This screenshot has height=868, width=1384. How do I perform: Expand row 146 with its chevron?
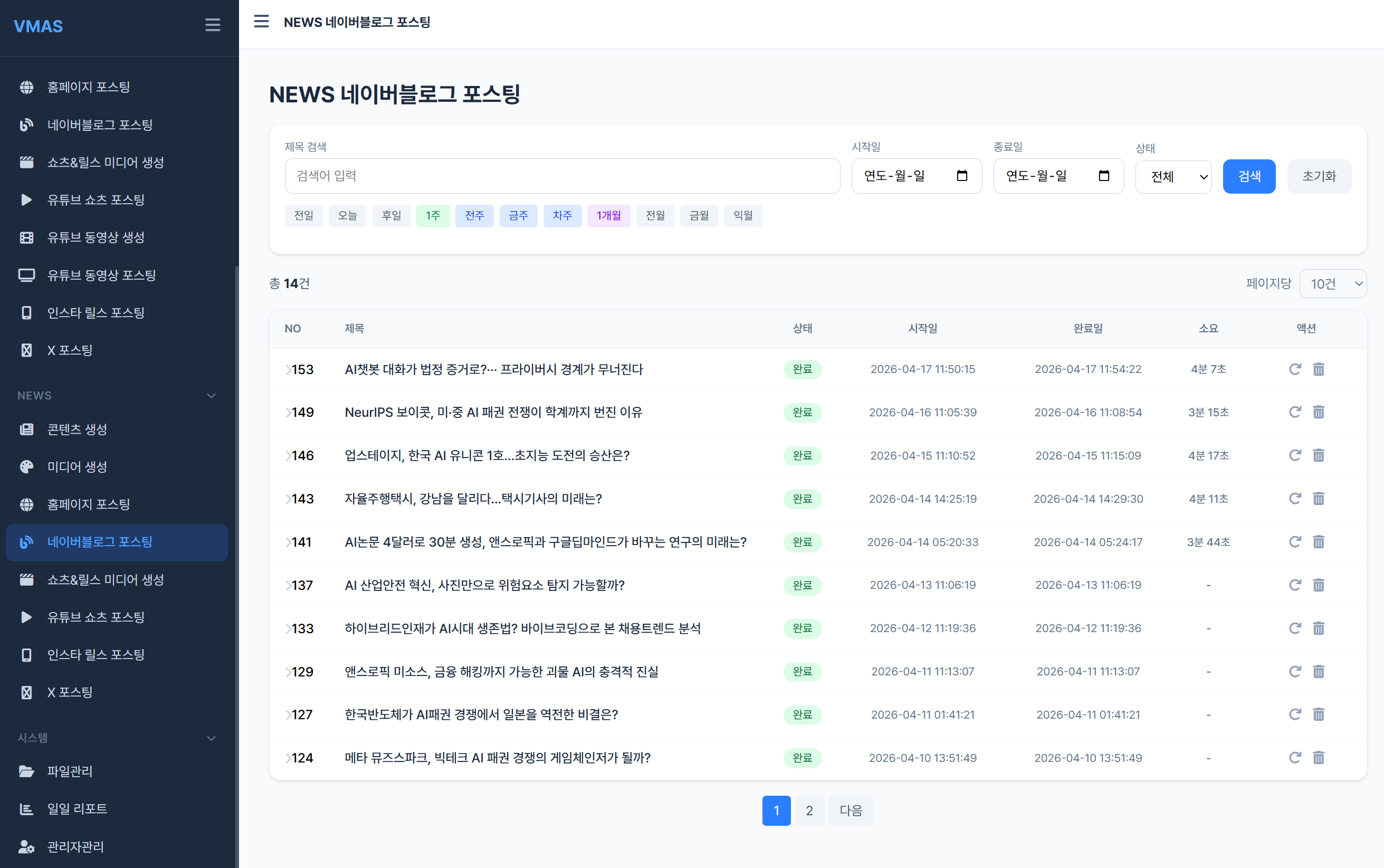pos(288,456)
